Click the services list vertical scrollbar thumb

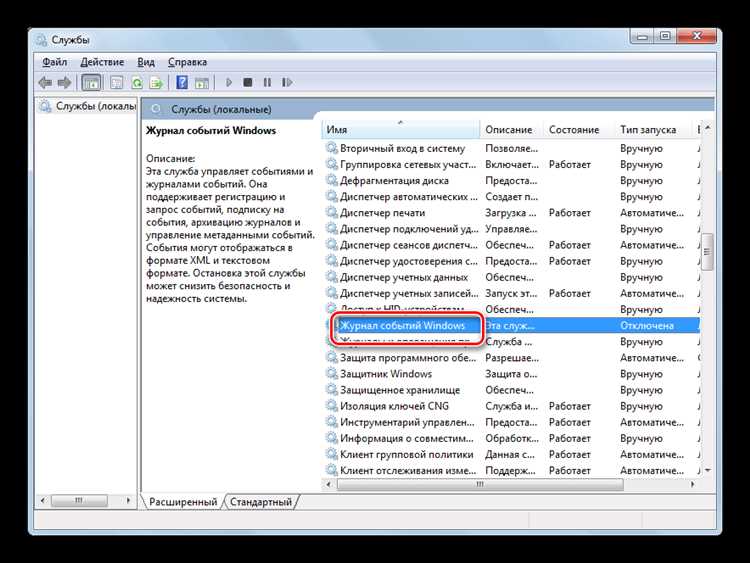coord(707,252)
